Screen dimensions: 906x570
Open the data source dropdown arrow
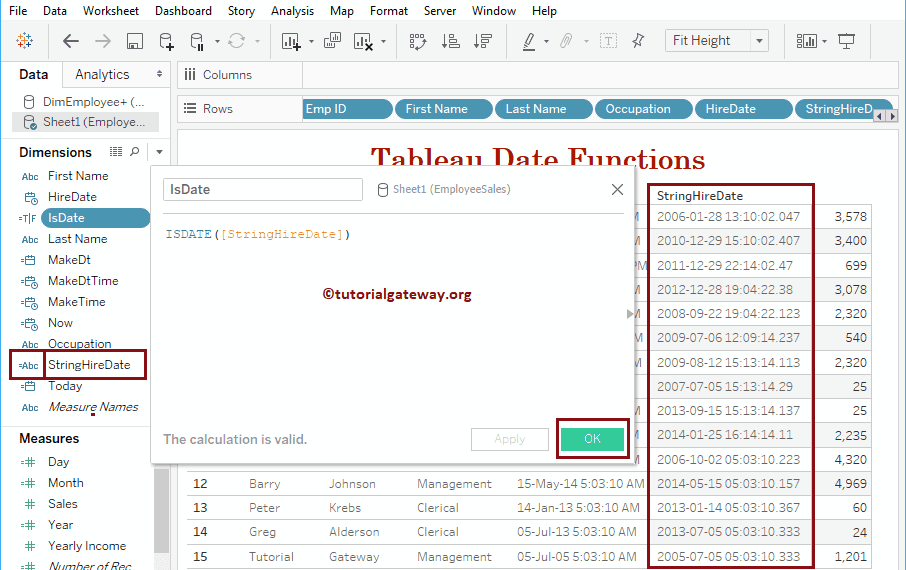217,42
